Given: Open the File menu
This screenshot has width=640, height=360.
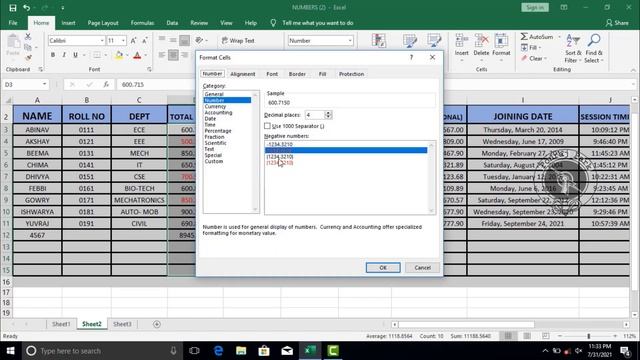Looking at the screenshot, I should point(13,23).
